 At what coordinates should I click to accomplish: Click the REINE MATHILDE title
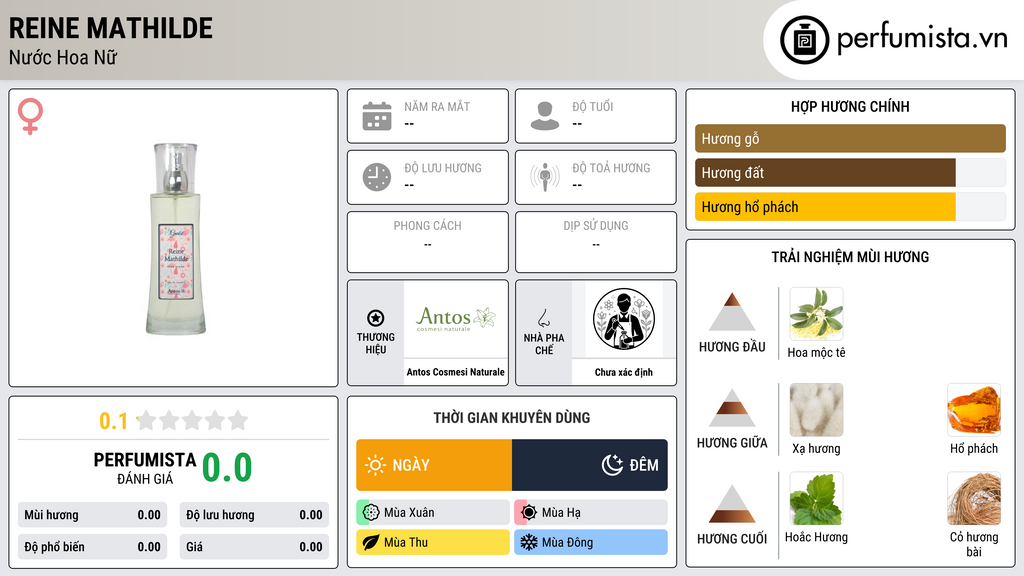[110, 28]
